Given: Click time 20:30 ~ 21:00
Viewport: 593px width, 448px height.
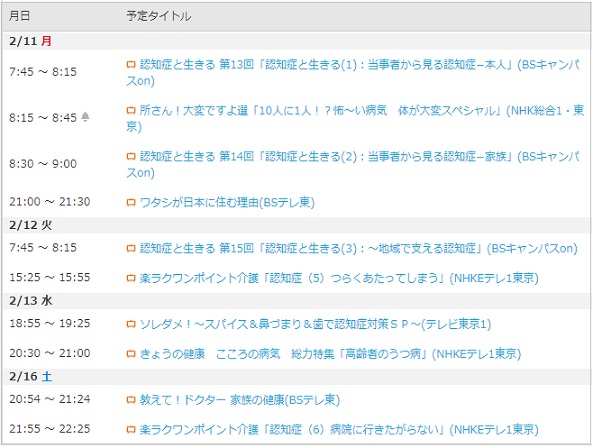Looking at the screenshot, I should pyautogui.click(x=50, y=353).
